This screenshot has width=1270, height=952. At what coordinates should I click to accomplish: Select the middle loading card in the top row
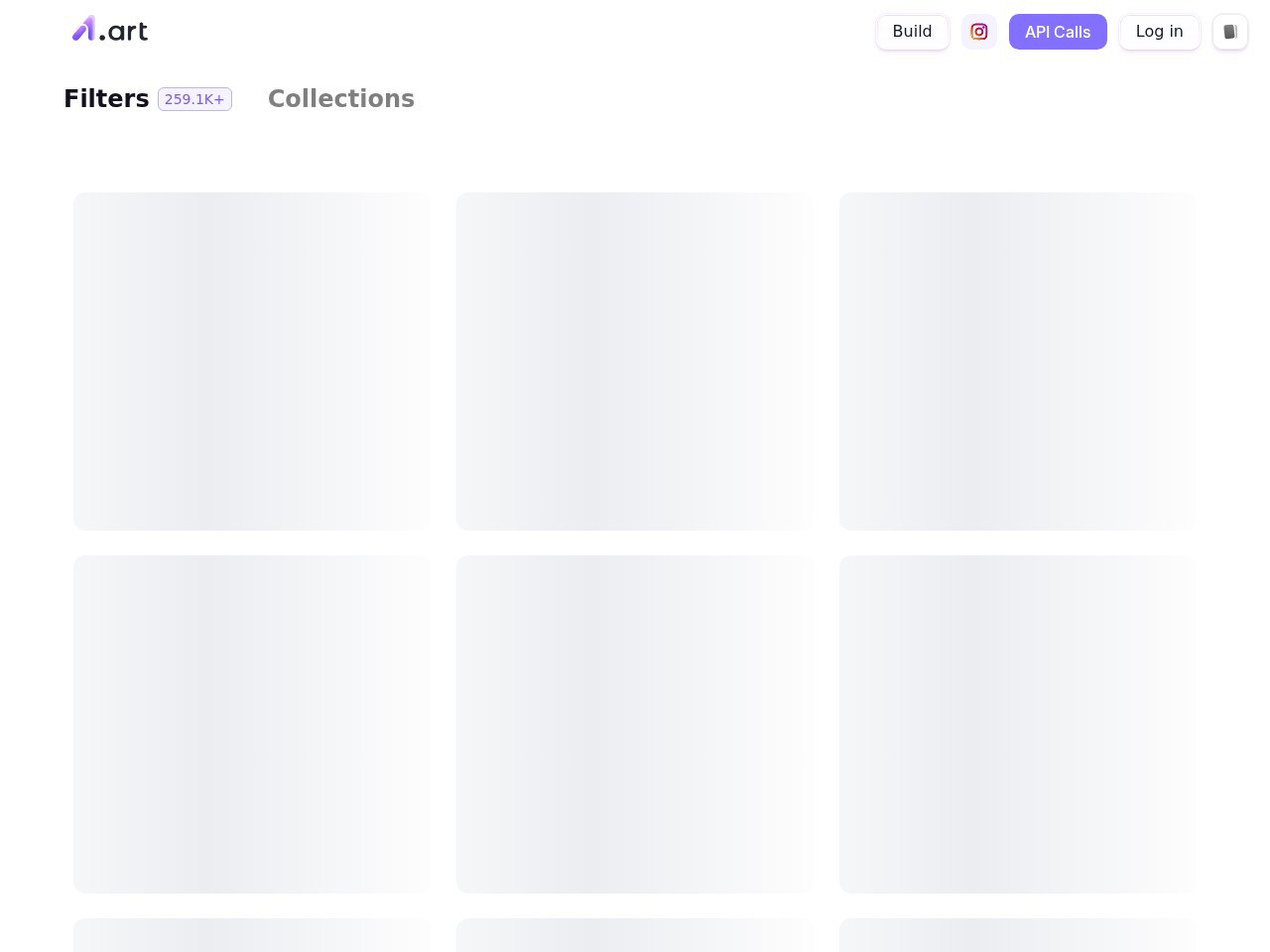(x=634, y=361)
